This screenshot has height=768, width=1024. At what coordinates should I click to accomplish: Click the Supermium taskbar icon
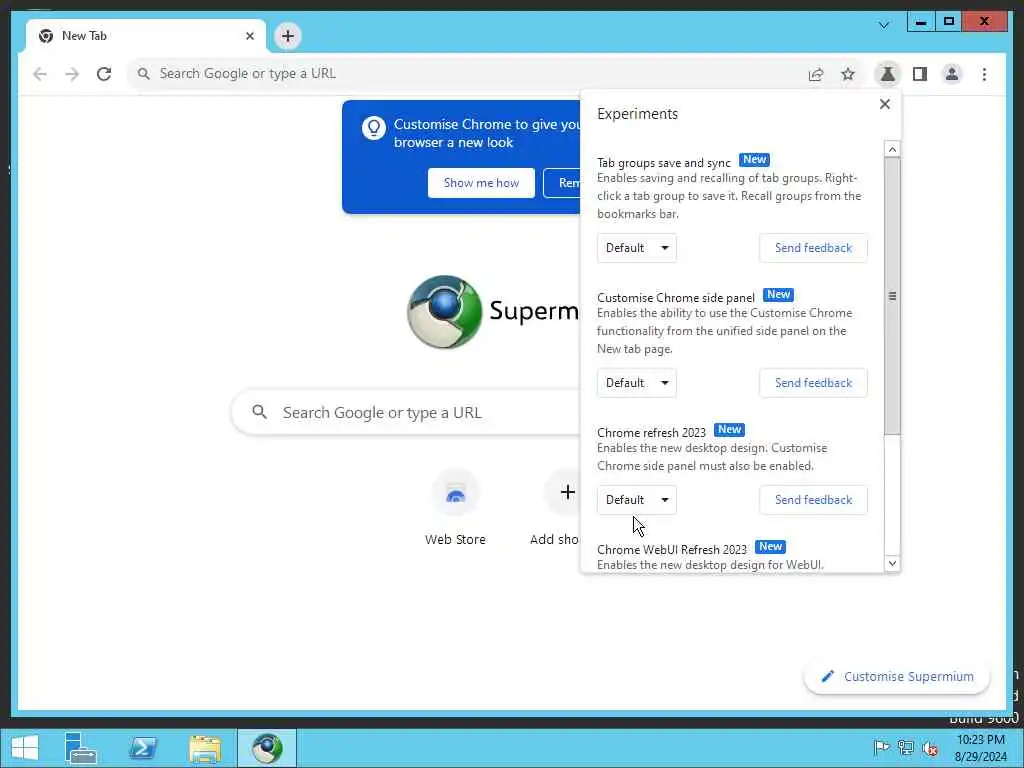click(266, 748)
